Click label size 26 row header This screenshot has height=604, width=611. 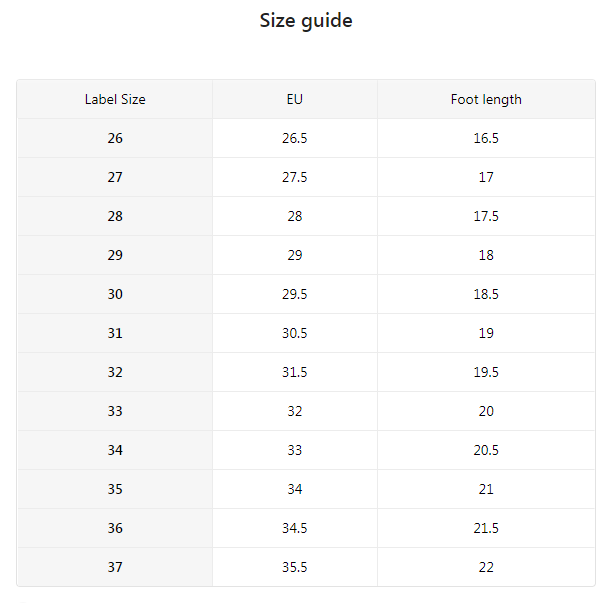point(115,138)
